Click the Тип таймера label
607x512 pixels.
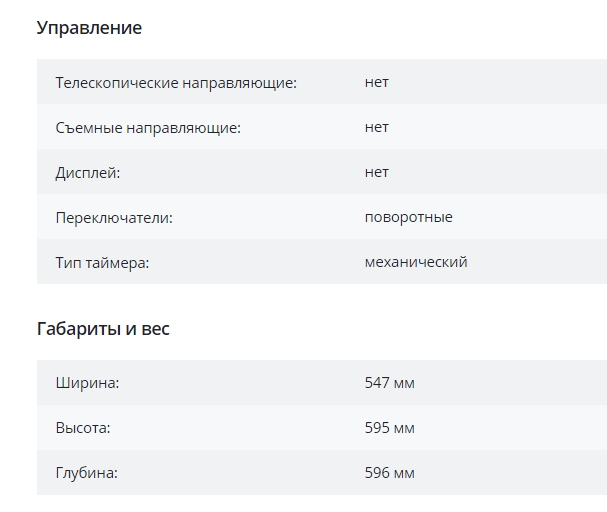click(x=102, y=263)
